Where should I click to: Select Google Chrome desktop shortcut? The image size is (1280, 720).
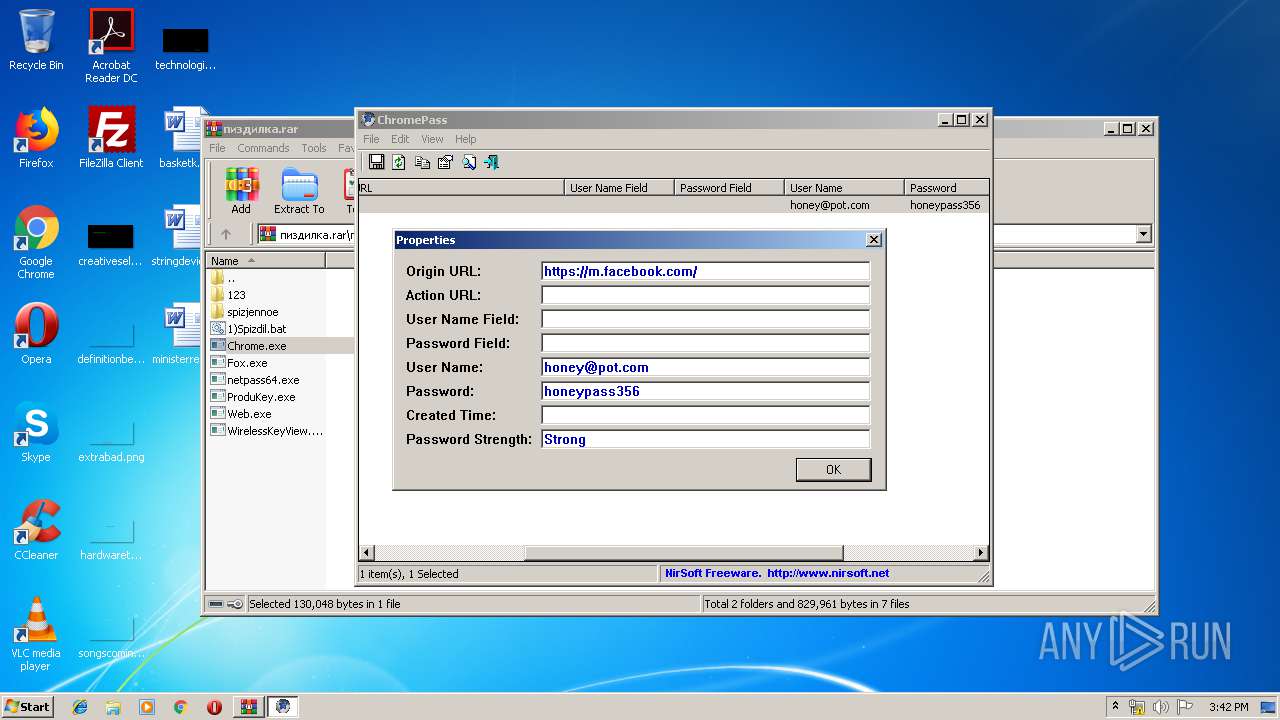click(36, 242)
